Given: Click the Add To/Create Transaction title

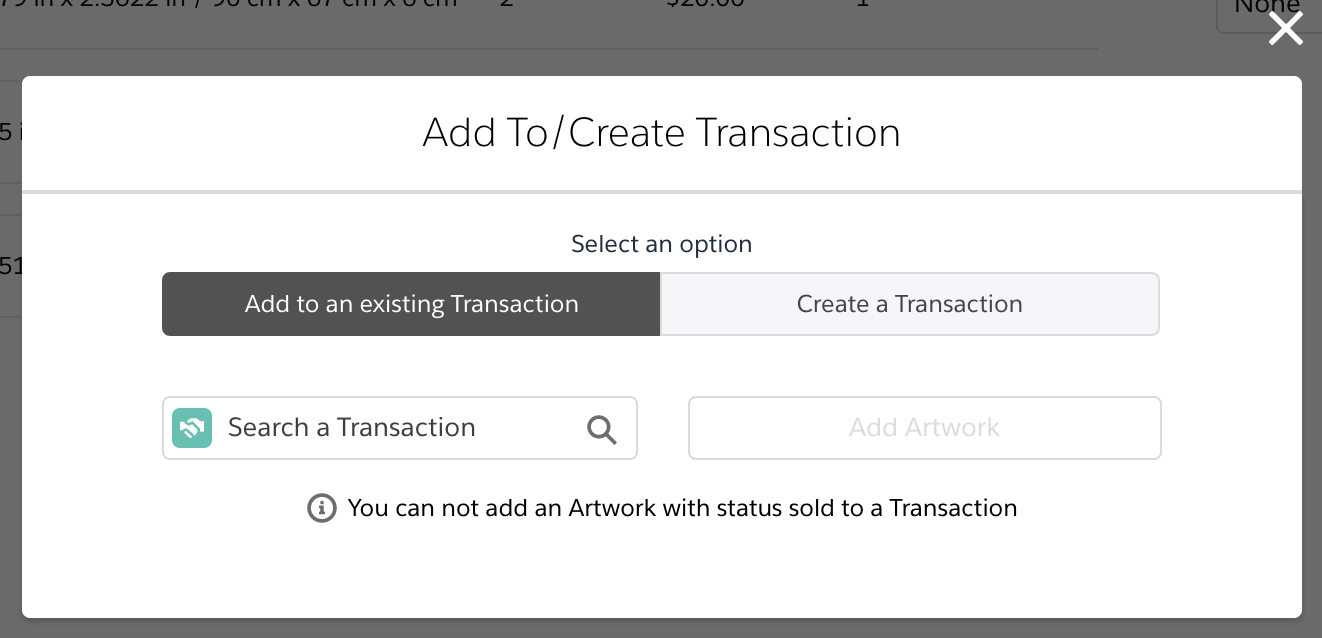Looking at the screenshot, I should [661, 132].
